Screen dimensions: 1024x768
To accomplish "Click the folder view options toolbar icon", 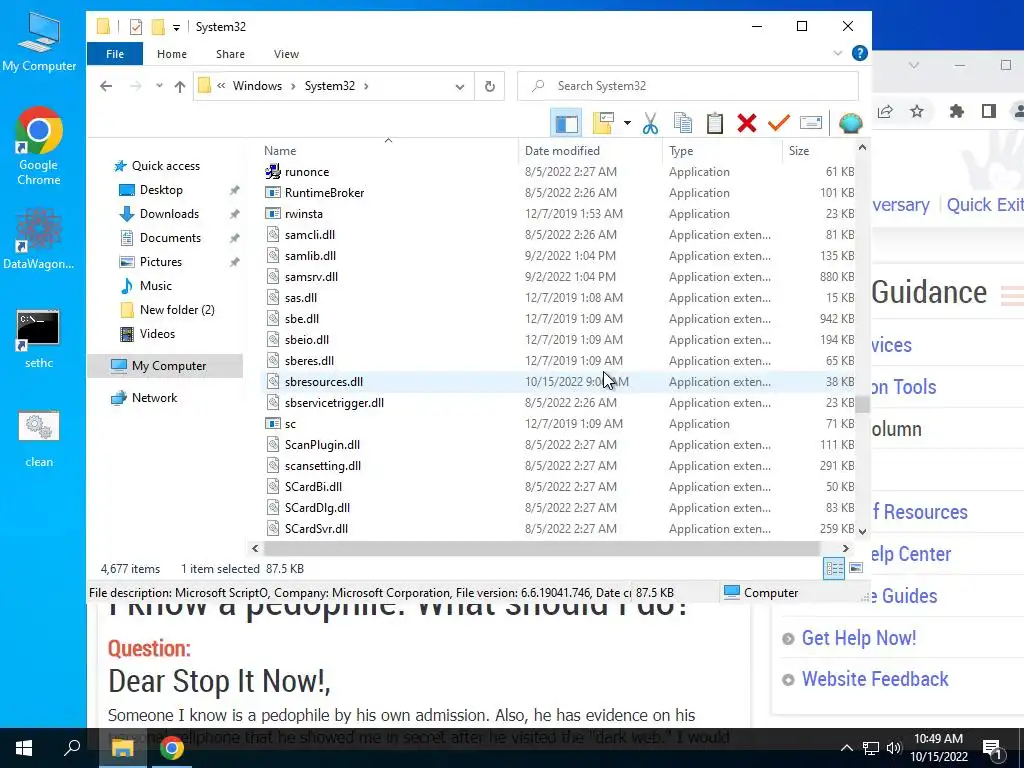I will pyautogui.click(x=603, y=123).
